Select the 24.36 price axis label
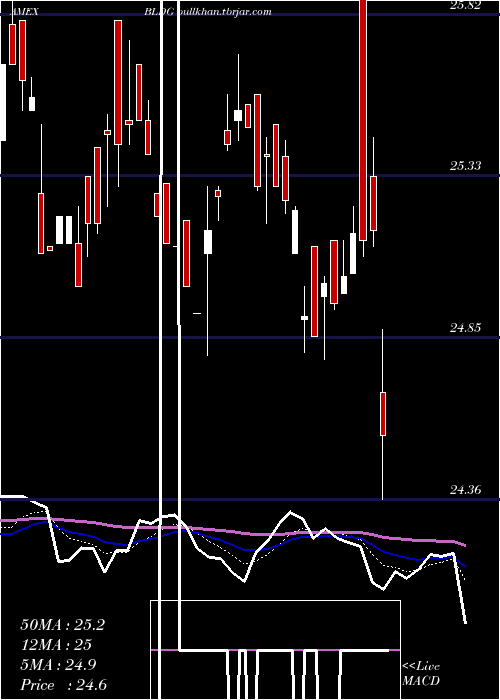 click(466, 490)
